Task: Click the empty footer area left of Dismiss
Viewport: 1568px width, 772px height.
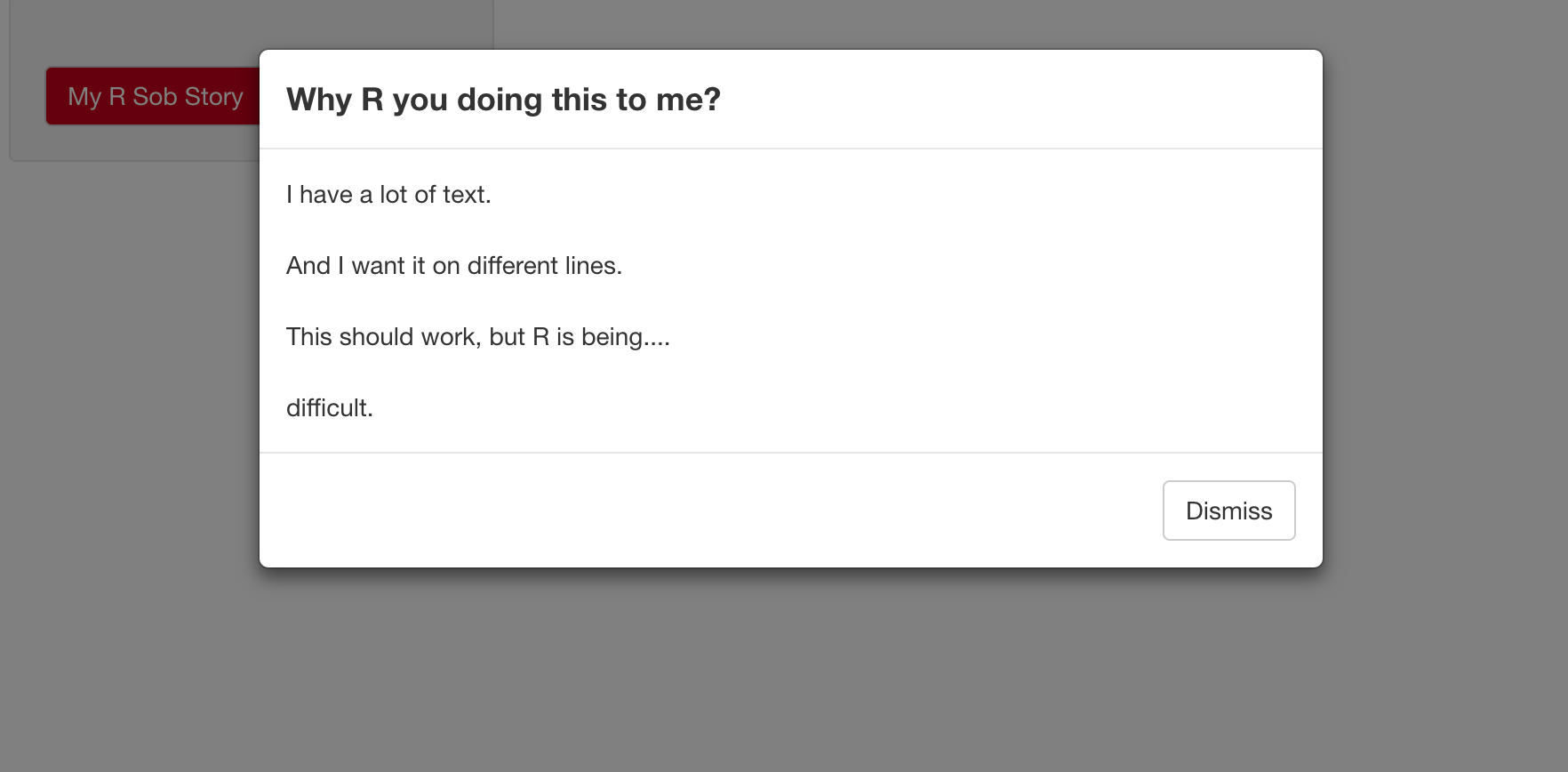Action: tap(693, 511)
